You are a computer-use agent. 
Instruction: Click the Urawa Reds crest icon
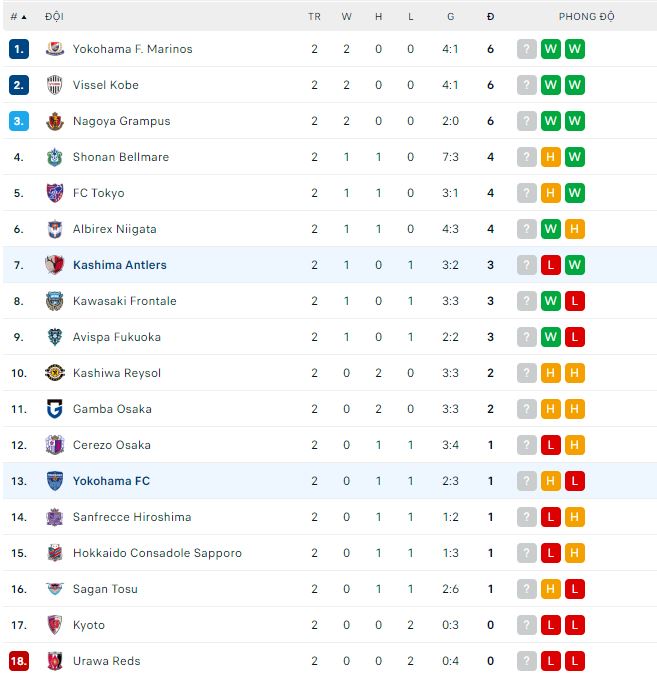55,661
